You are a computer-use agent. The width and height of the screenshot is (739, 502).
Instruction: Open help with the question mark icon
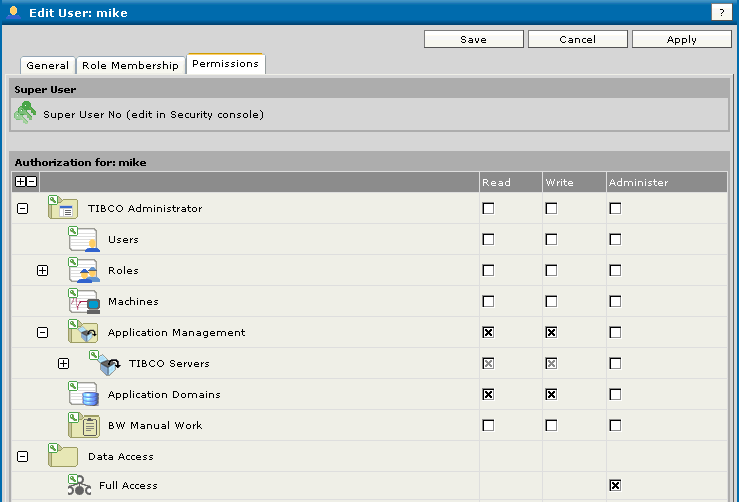pos(719,11)
